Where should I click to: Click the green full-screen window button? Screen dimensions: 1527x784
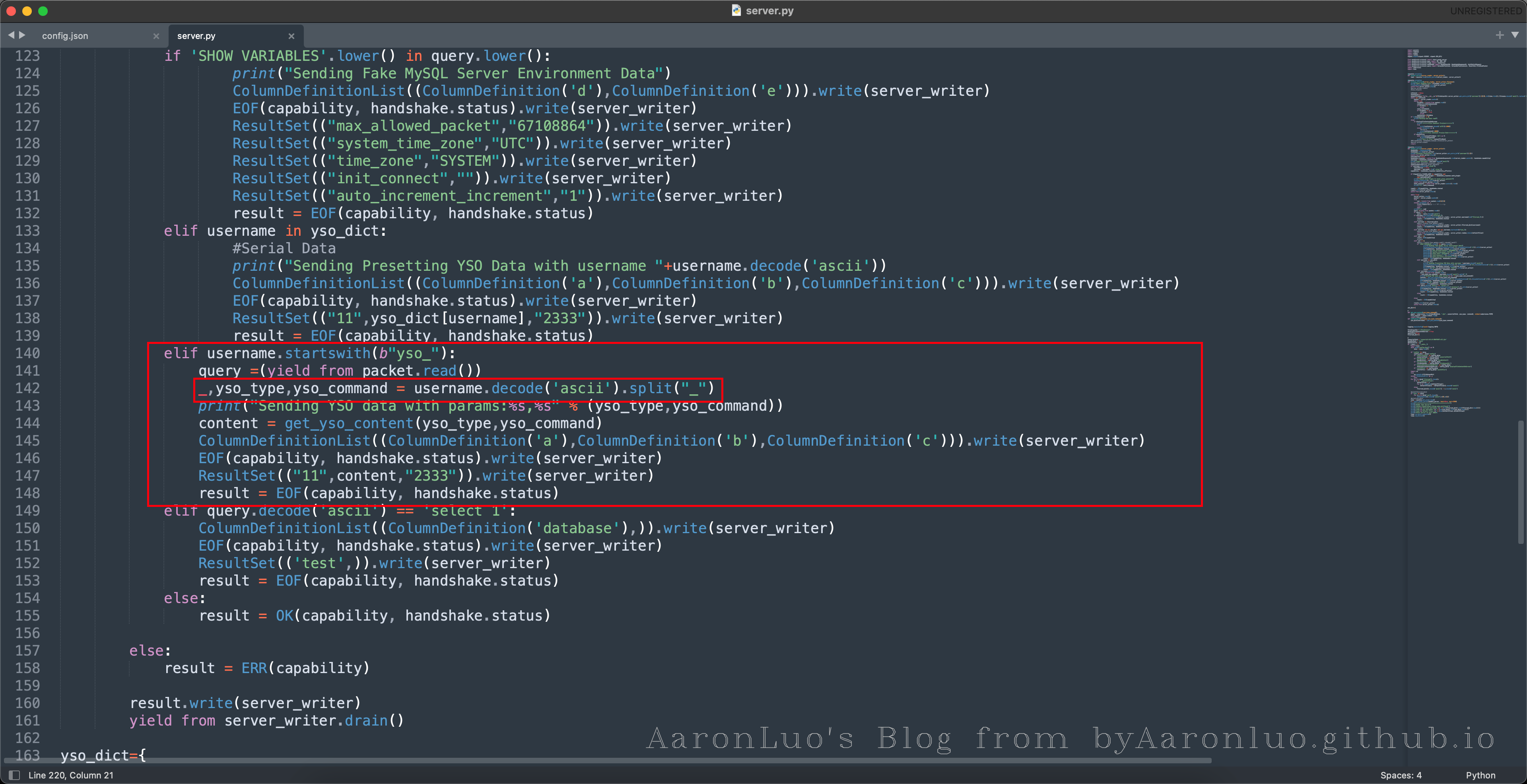click(x=43, y=11)
